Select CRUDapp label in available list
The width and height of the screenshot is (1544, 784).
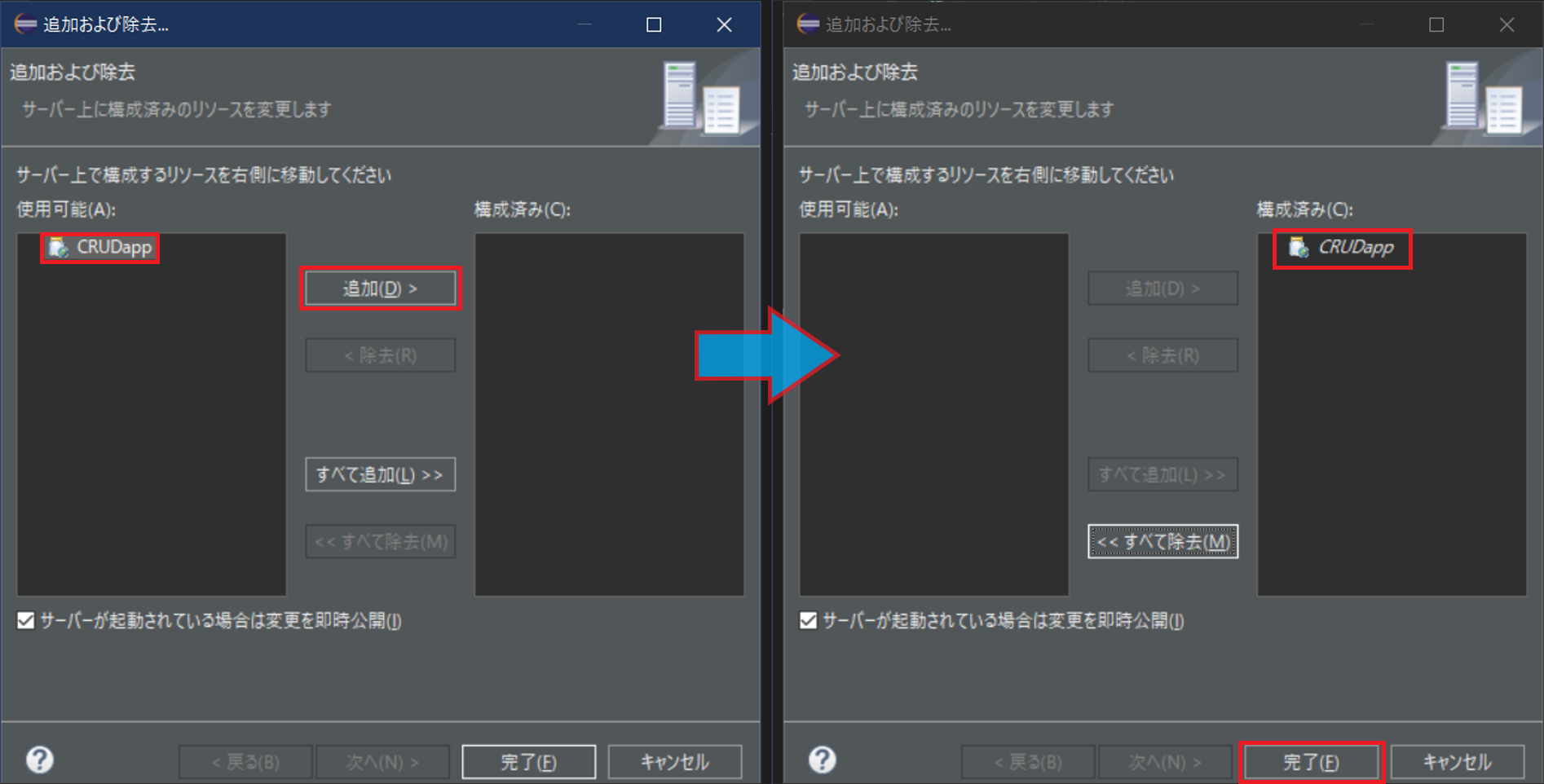[x=114, y=247]
